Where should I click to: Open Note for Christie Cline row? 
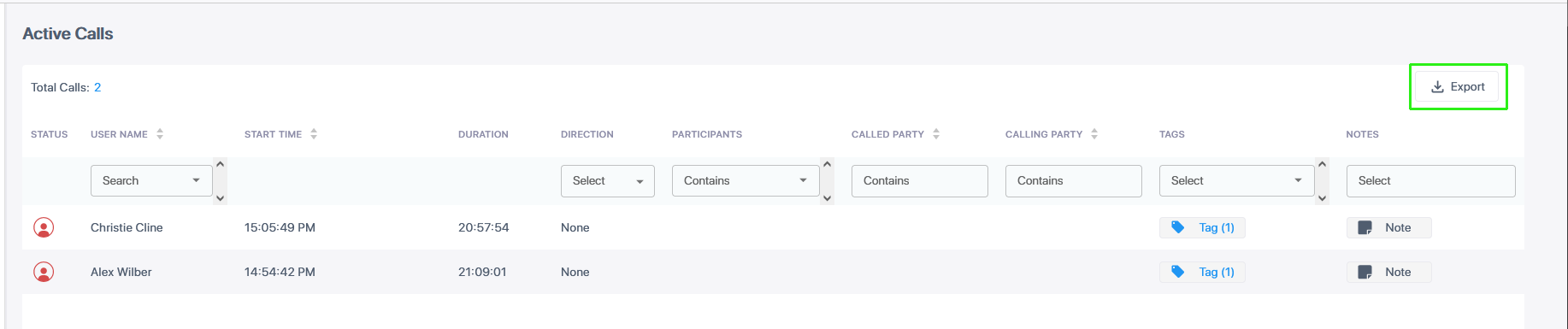[1388, 227]
